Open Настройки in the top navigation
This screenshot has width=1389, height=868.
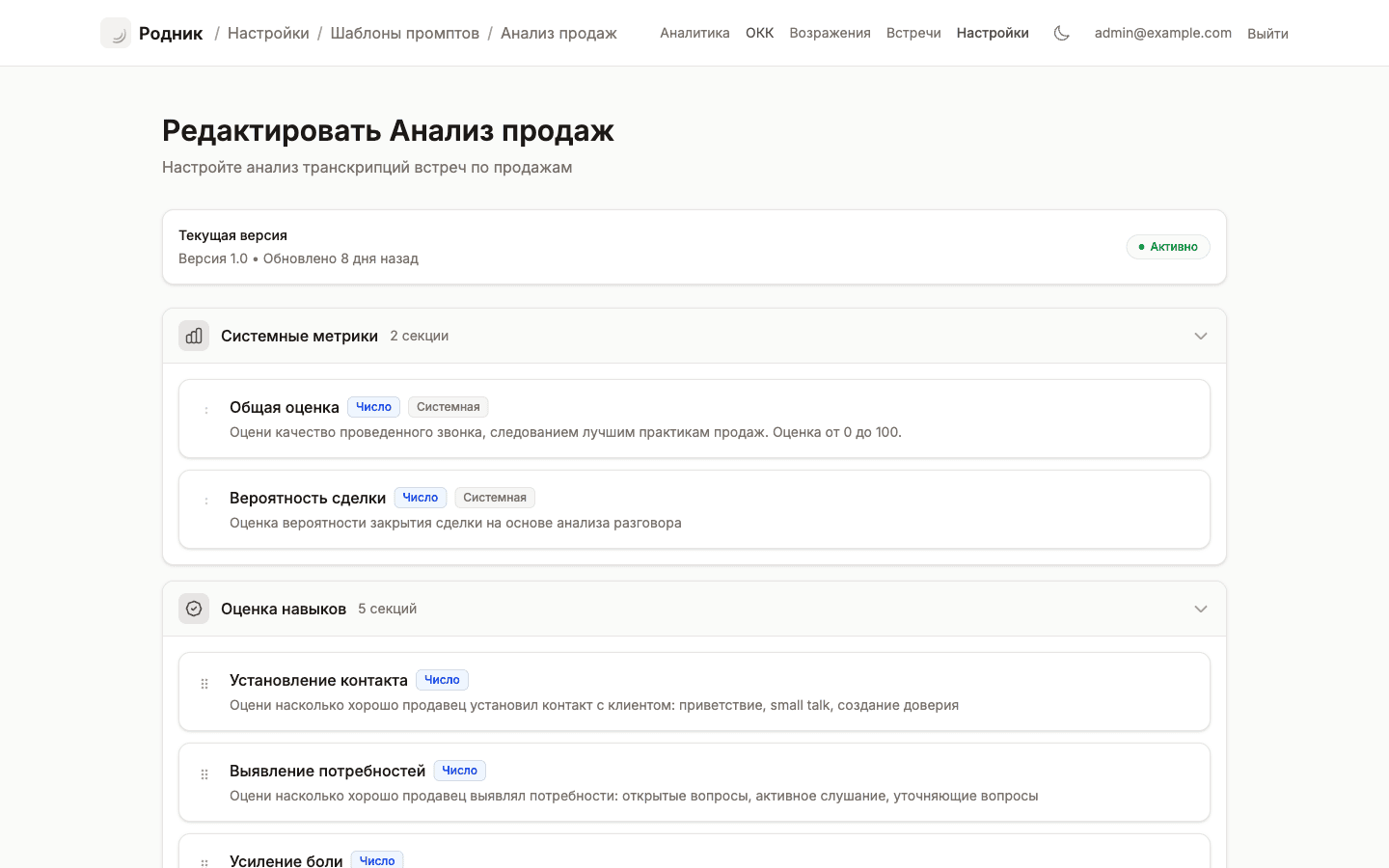pos(993,32)
